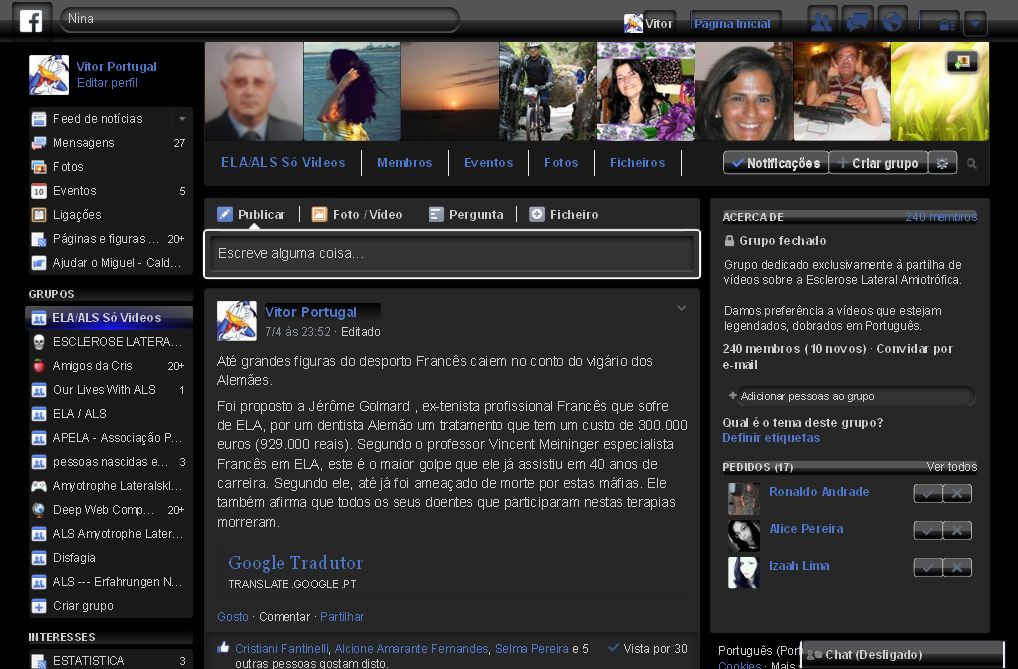Approve Ronaldo Andrade request checkmark
The image size is (1018, 669).
click(x=928, y=494)
